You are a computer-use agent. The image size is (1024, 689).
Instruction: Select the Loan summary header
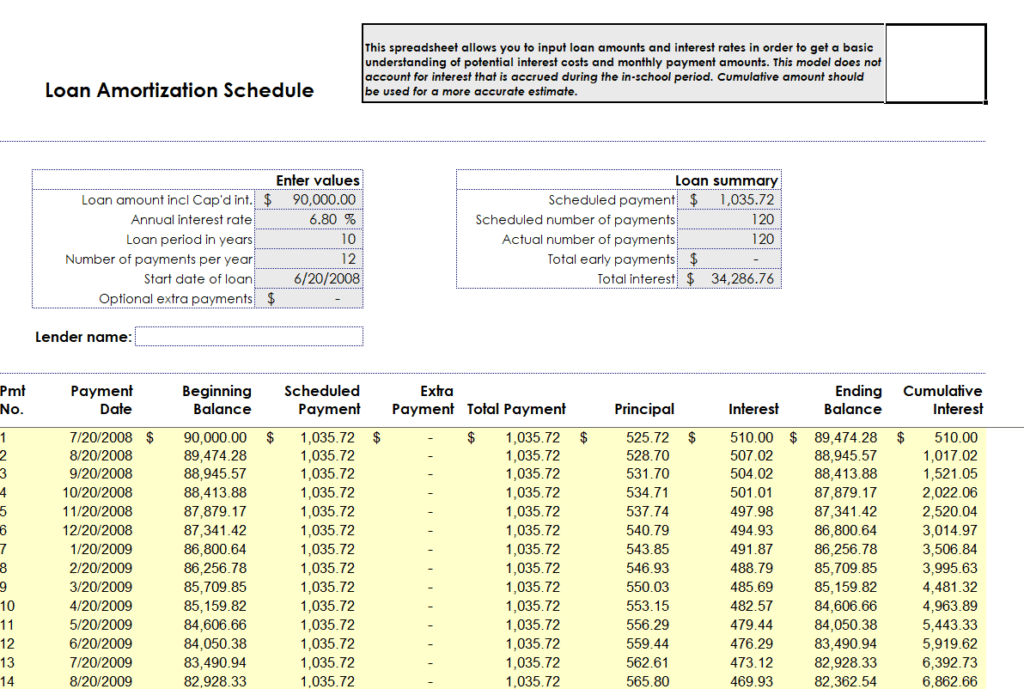tap(726, 180)
